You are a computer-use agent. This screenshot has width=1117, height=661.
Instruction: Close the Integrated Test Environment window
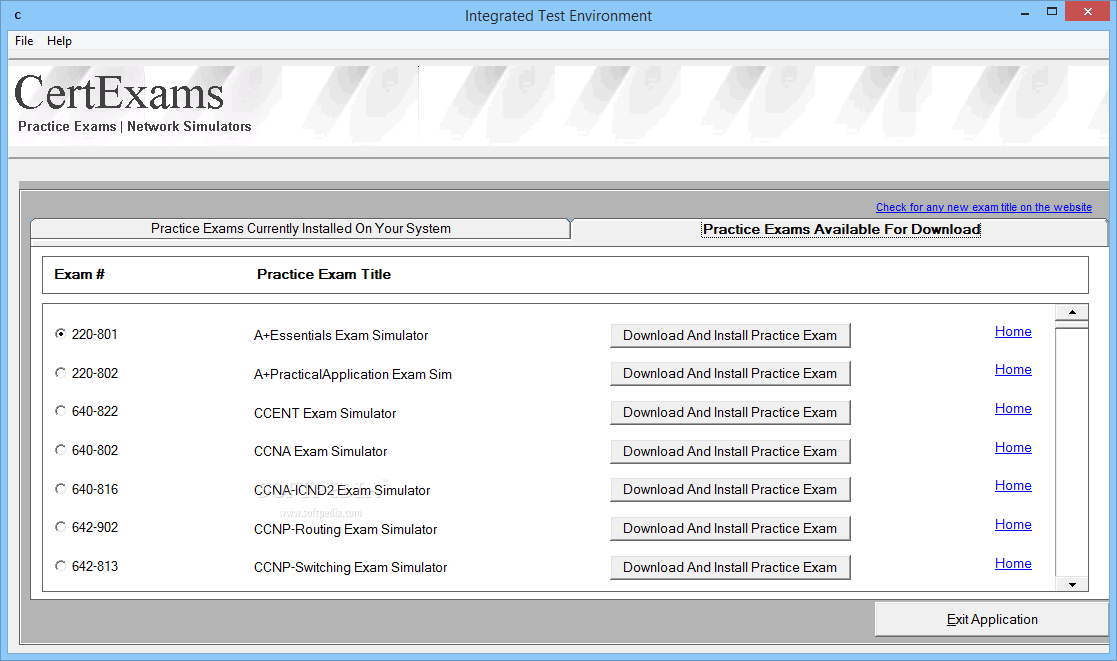1087,11
